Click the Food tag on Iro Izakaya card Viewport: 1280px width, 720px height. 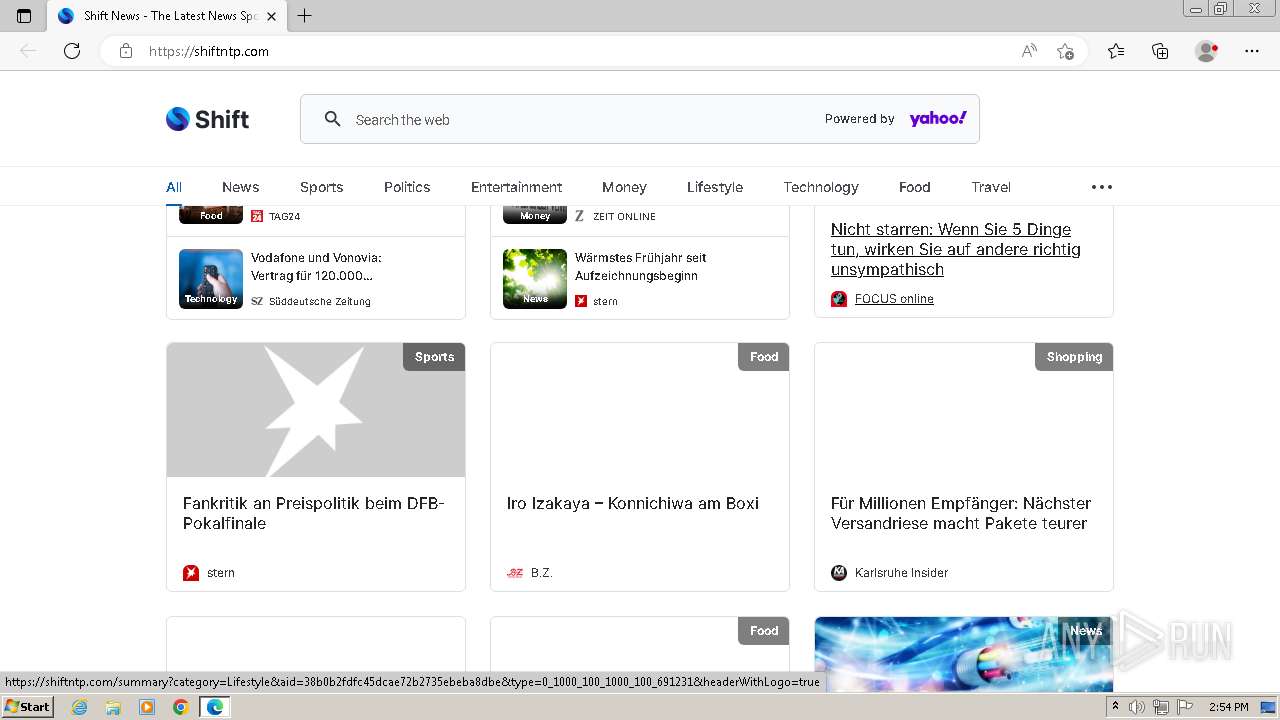click(764, 357)
